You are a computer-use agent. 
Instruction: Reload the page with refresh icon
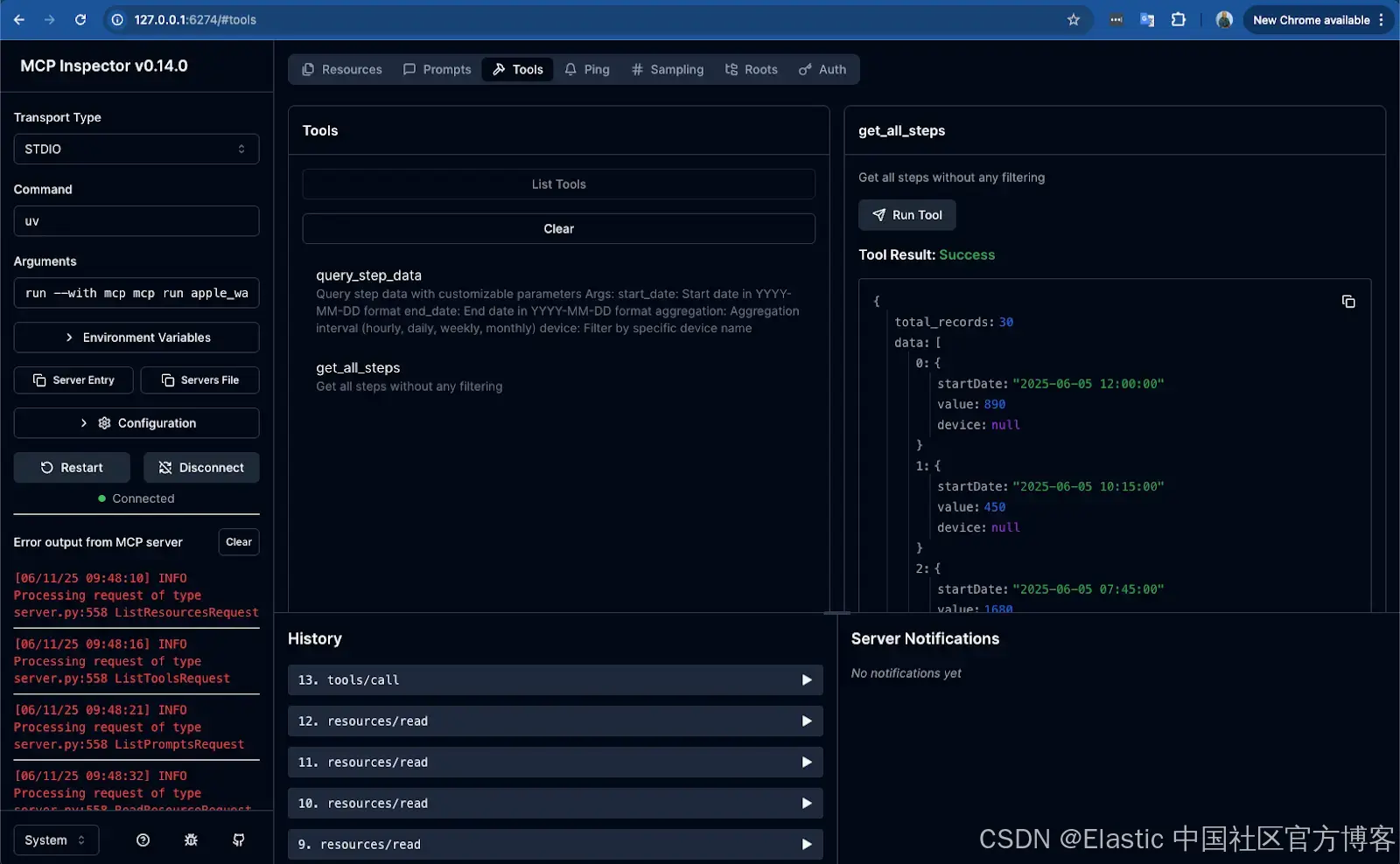point(80,19)
